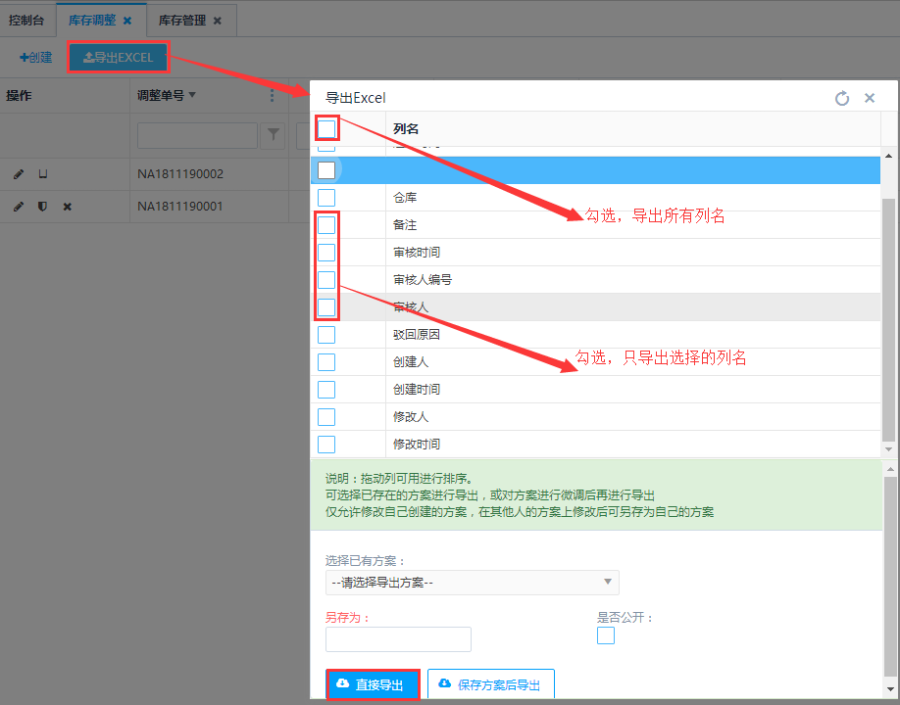
Task: Tick the 仓库 column checkbox
Action: pyautogui.click(x=327, y=198)
